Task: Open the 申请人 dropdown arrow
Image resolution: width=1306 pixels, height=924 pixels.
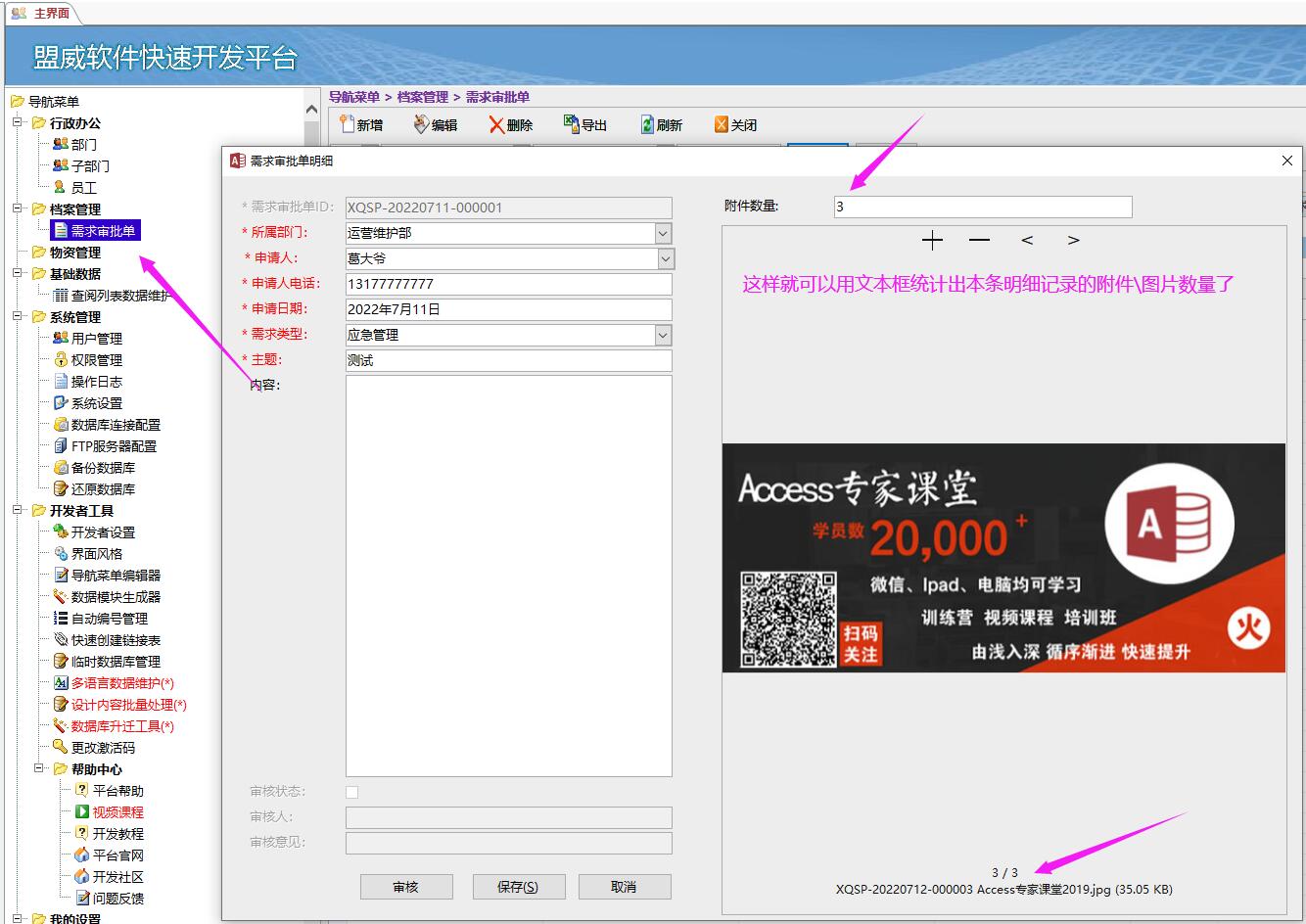Action: [666, 258]
